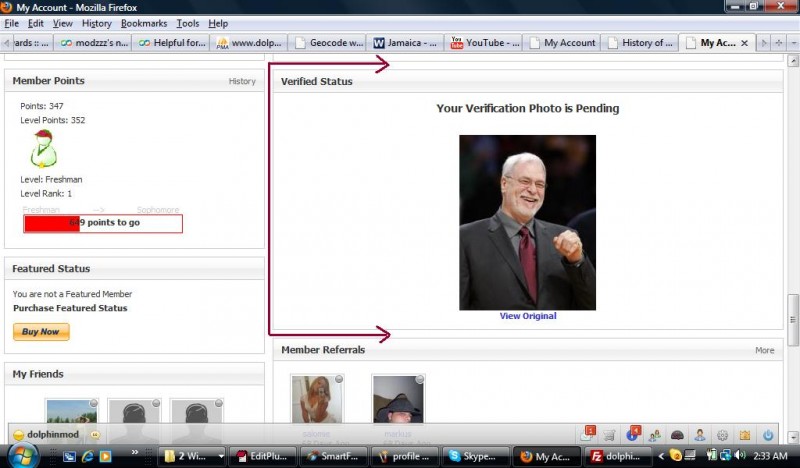Open the network tray icon
This screenshot has width=800, height=468.
725,455
